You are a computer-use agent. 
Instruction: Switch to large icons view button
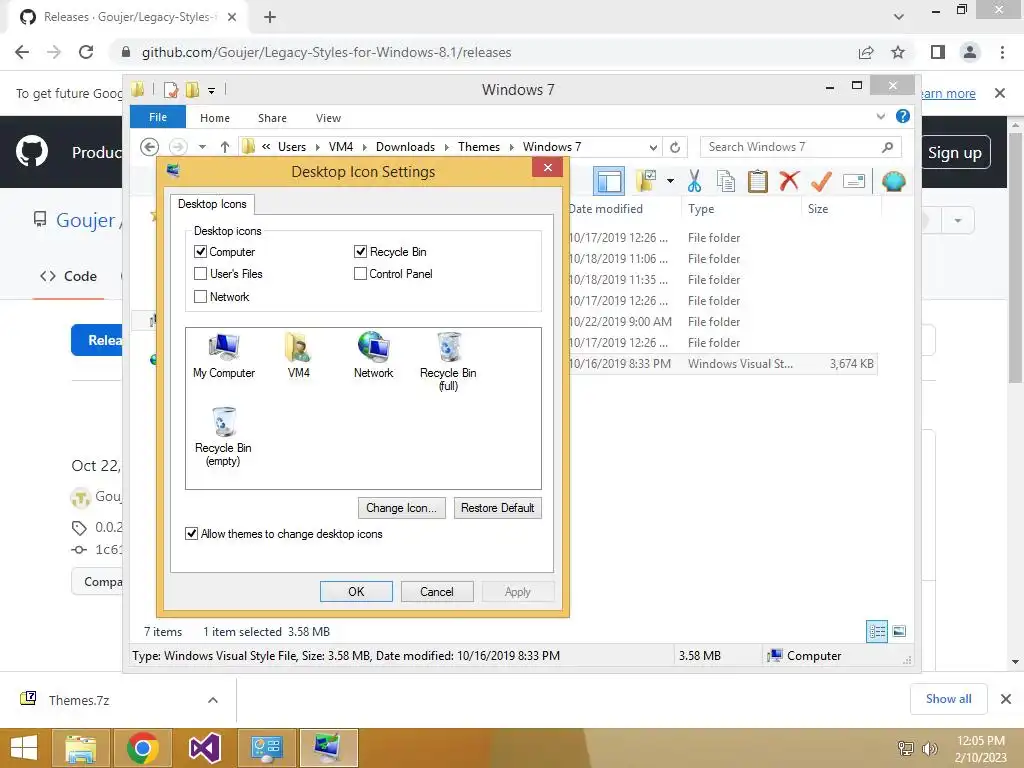click(899, 631)
